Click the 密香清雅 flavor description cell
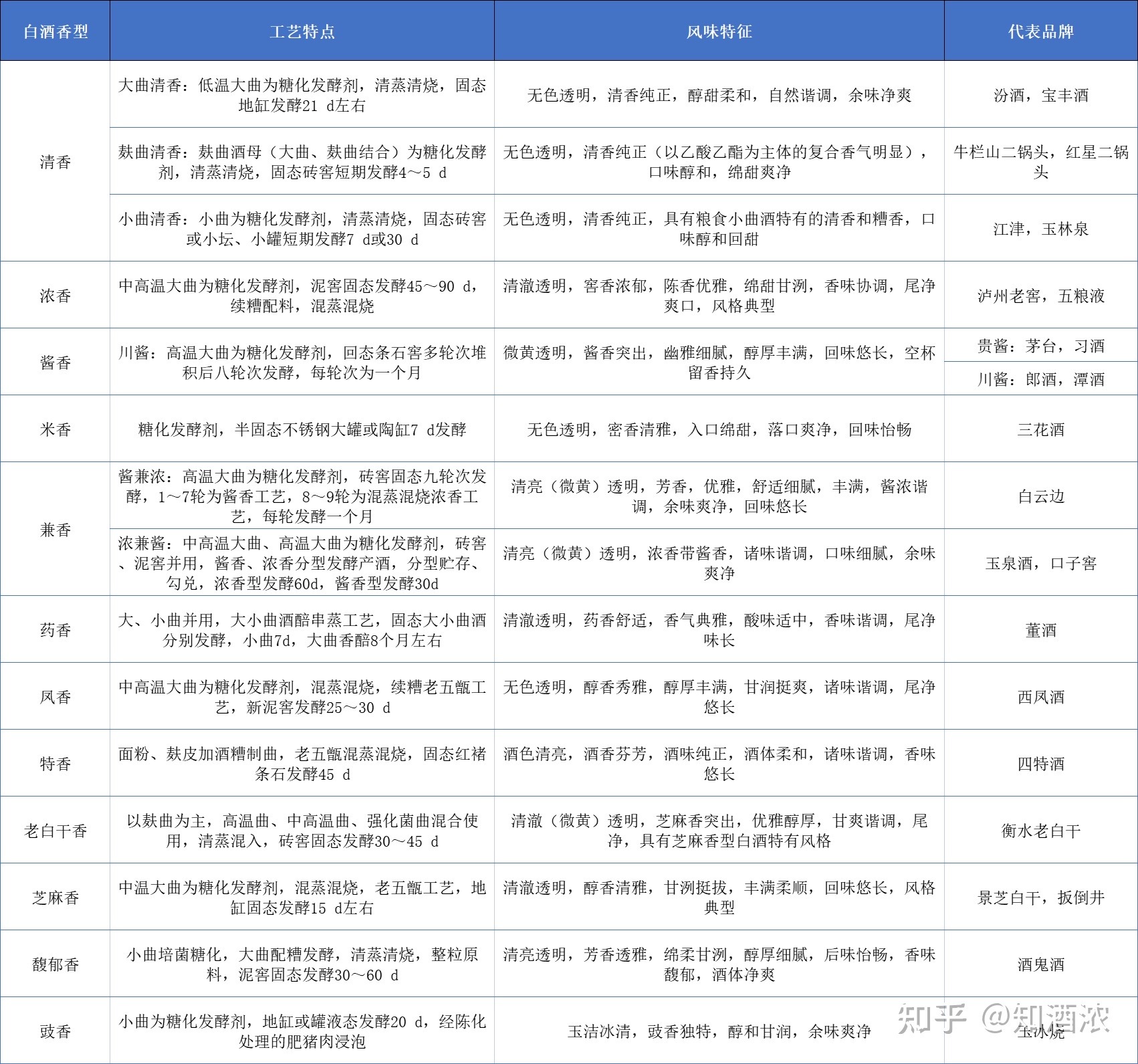Viewport: 1138px width, 1064px height. pyautogui.click(x=719, y=429)
